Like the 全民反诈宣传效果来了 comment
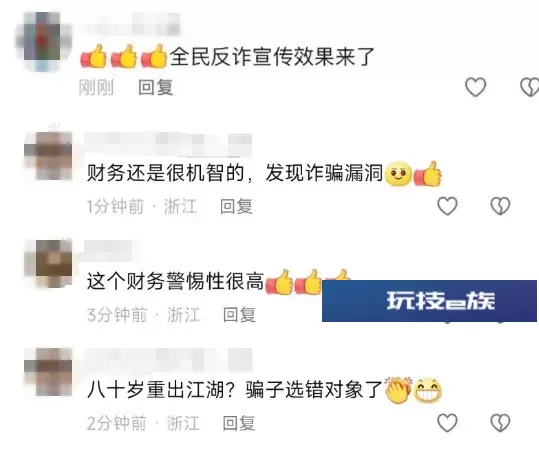The height and width of the screenshot is (452, 539). coord(475,87)
